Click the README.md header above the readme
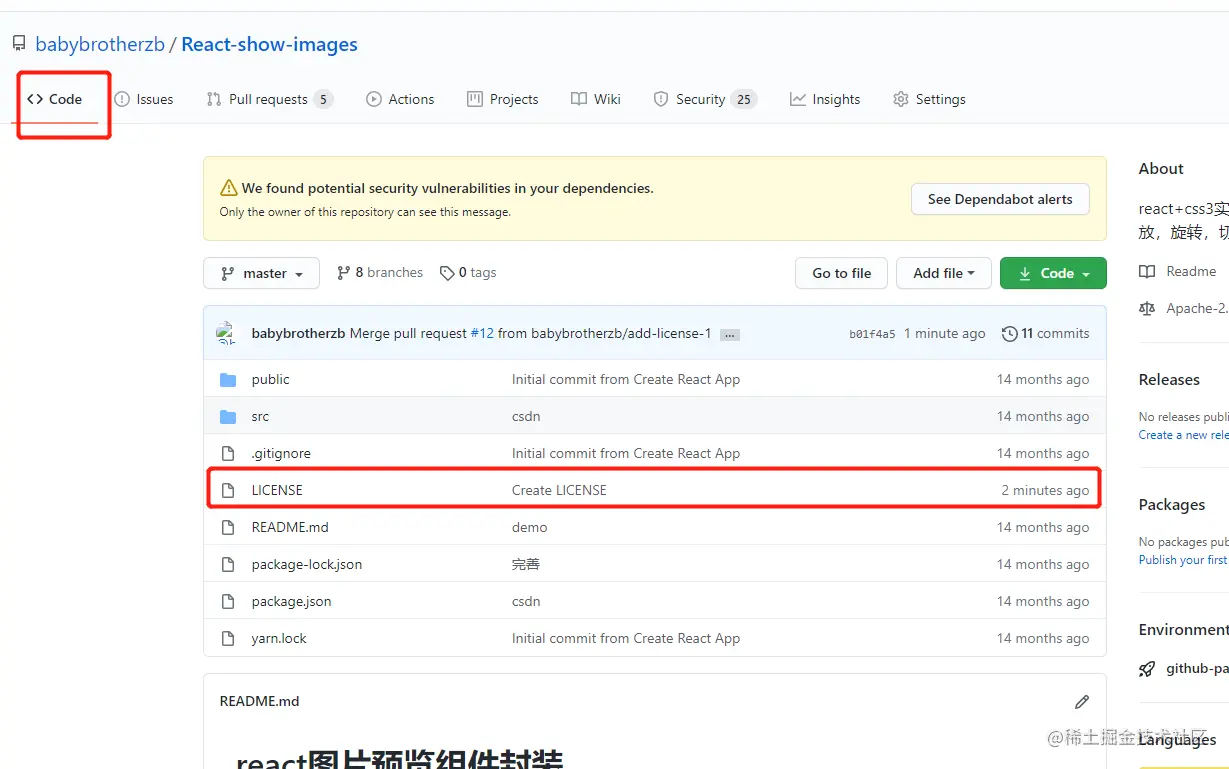This screenshot has width=1229, height=769. tap(259, 701)
